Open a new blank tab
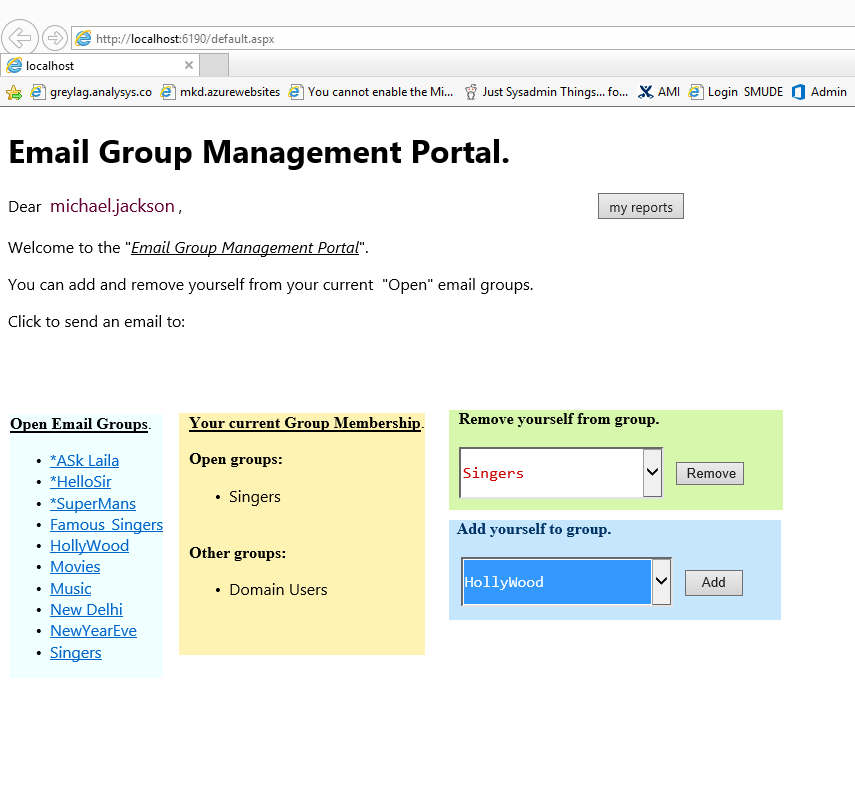 pyautogui.click(x=214, y=65)
